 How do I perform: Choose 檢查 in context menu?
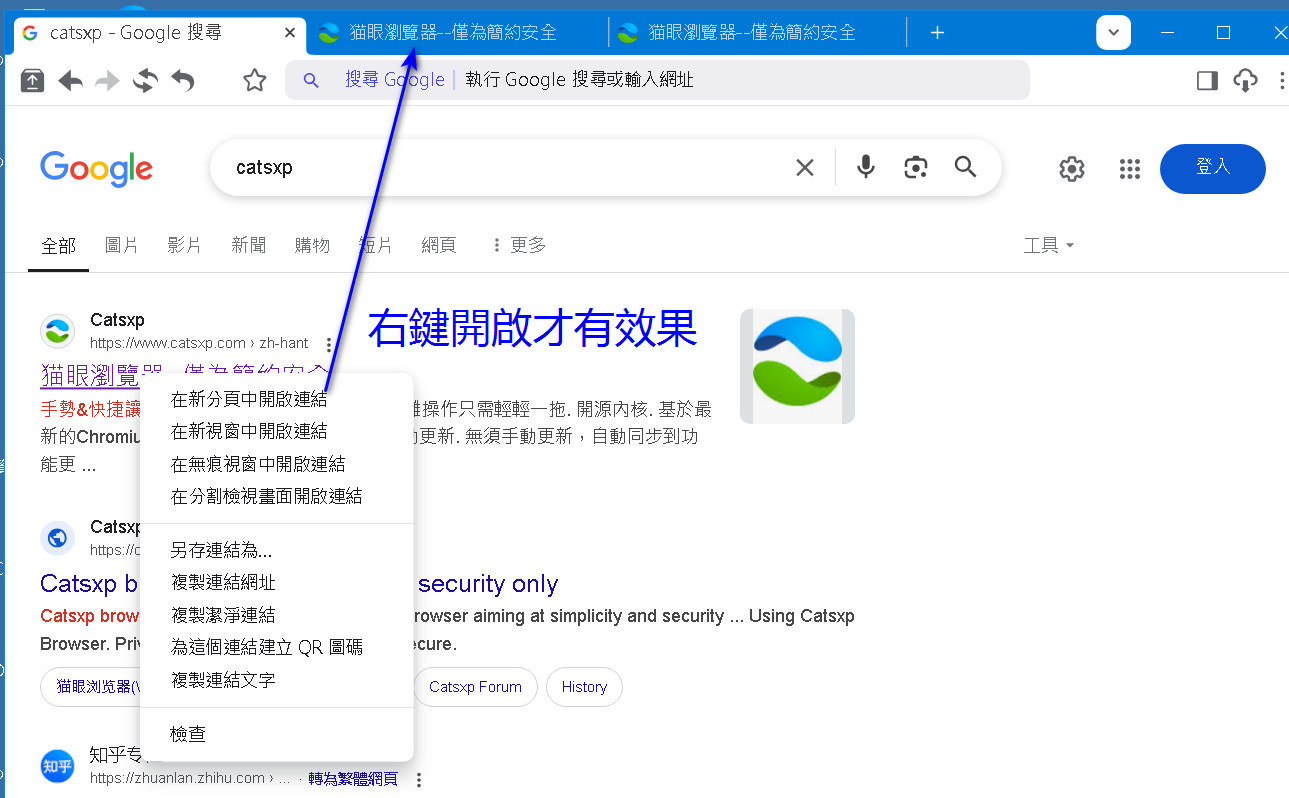[277, 734]
